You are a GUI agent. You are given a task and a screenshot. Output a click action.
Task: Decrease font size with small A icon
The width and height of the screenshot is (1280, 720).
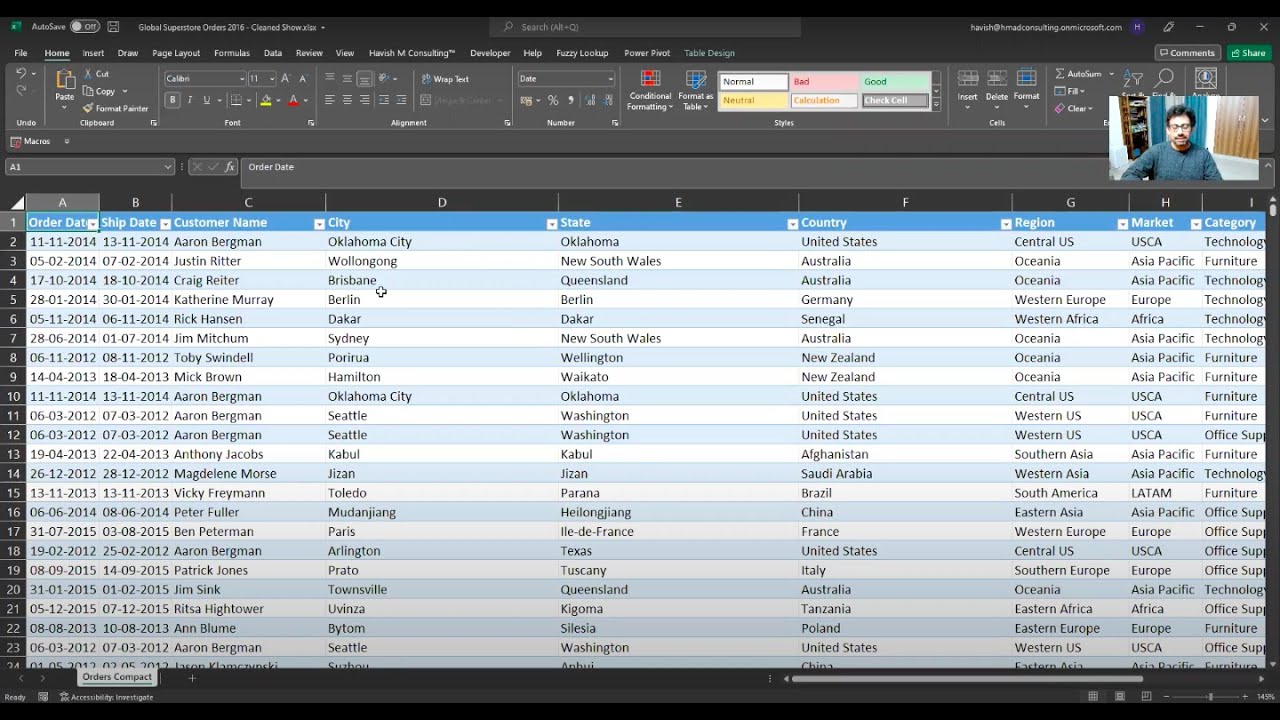pos(302,78)
